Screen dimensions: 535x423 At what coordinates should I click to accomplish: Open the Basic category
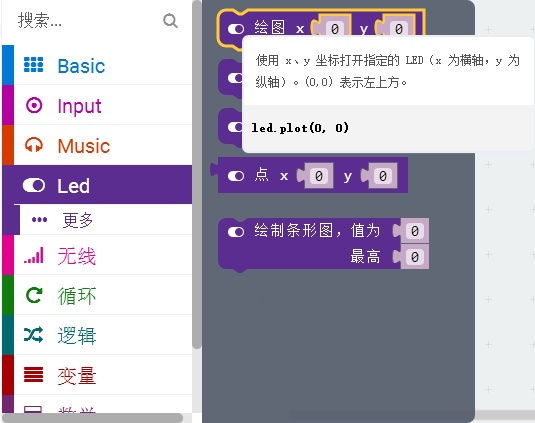click(97, 65)
